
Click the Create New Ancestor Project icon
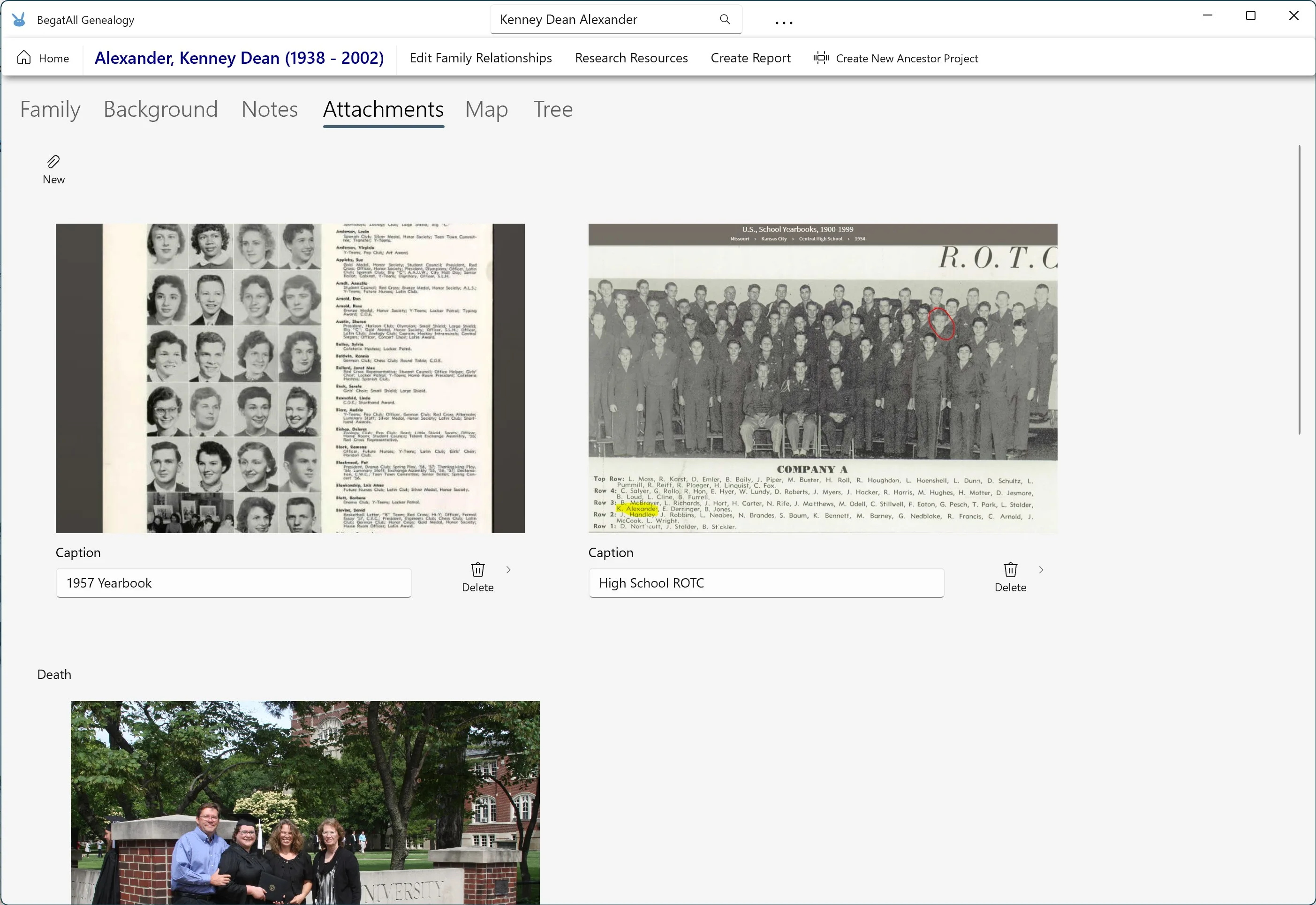820,58
